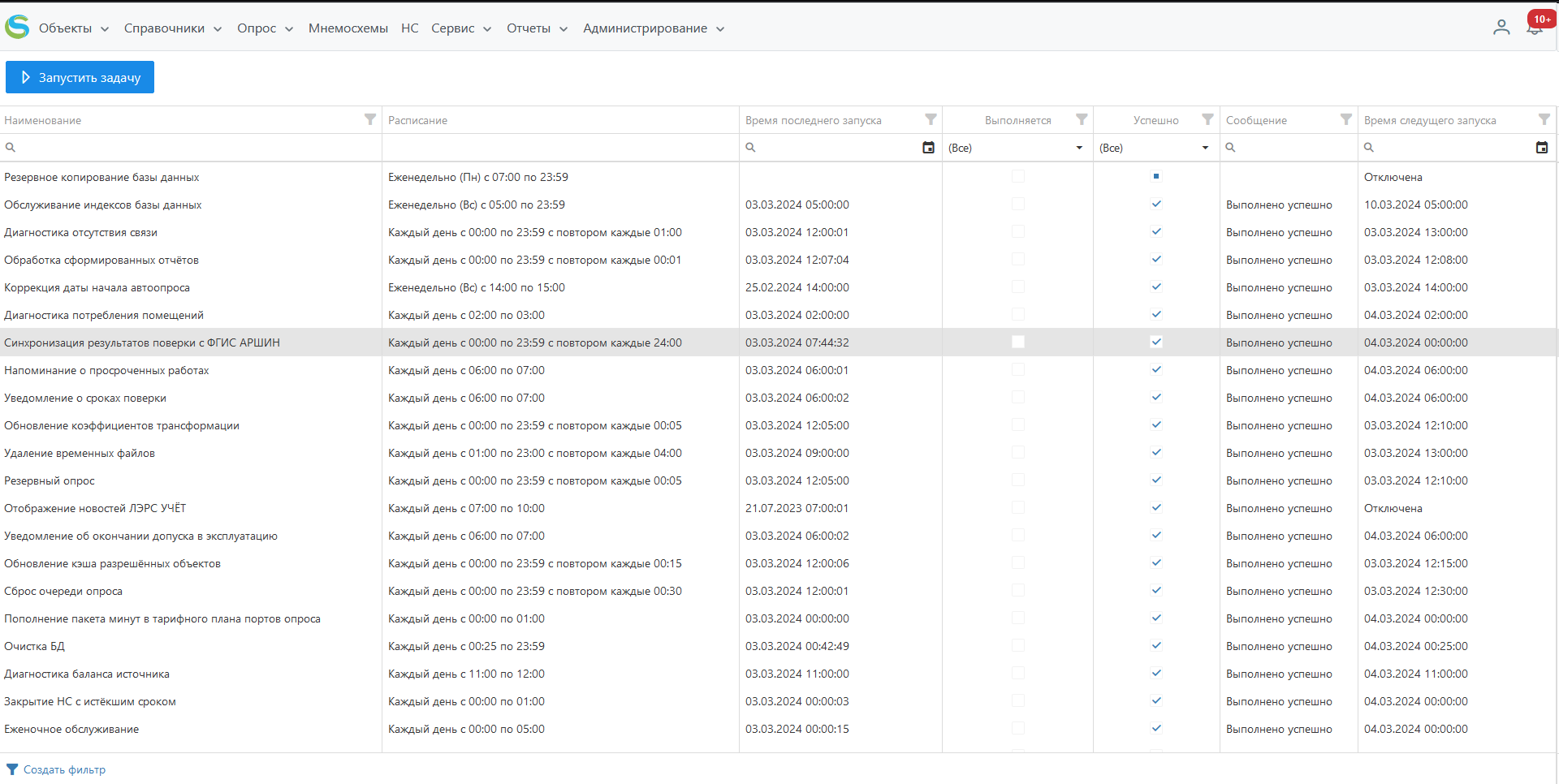Open the calendar picker for next run time
Image resolution: width=1559 pixels, height=784 pixels.
(x=1541, y=148)
